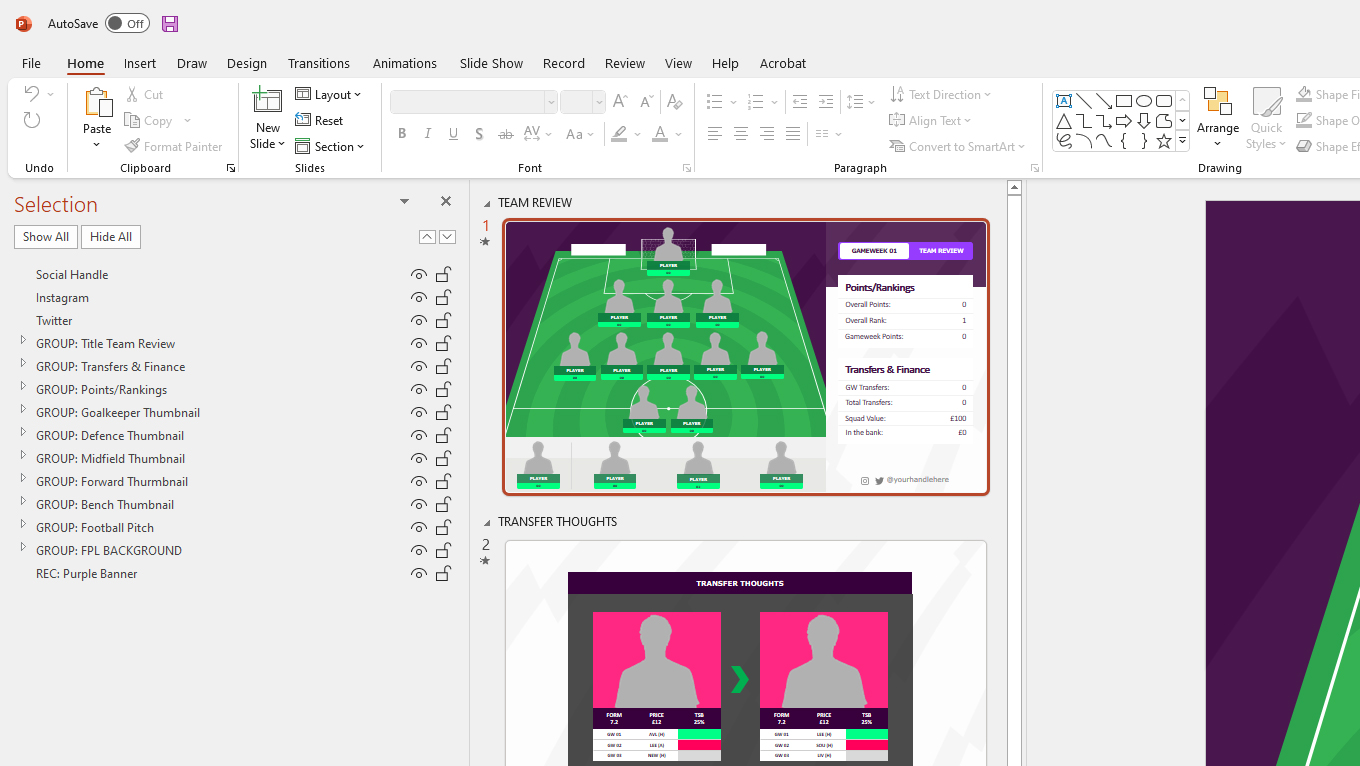Viewport: 1360px width, 766px height.
Task: Hide the Instagram shape via its eye toggle
Action: tap(419, 297)
